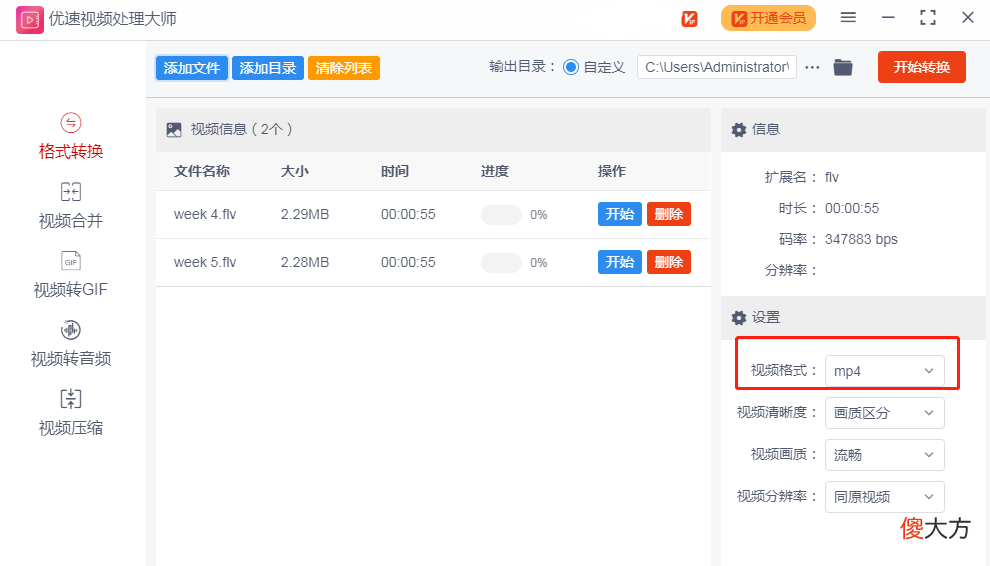Open the output folder icon

pos(843,67)
